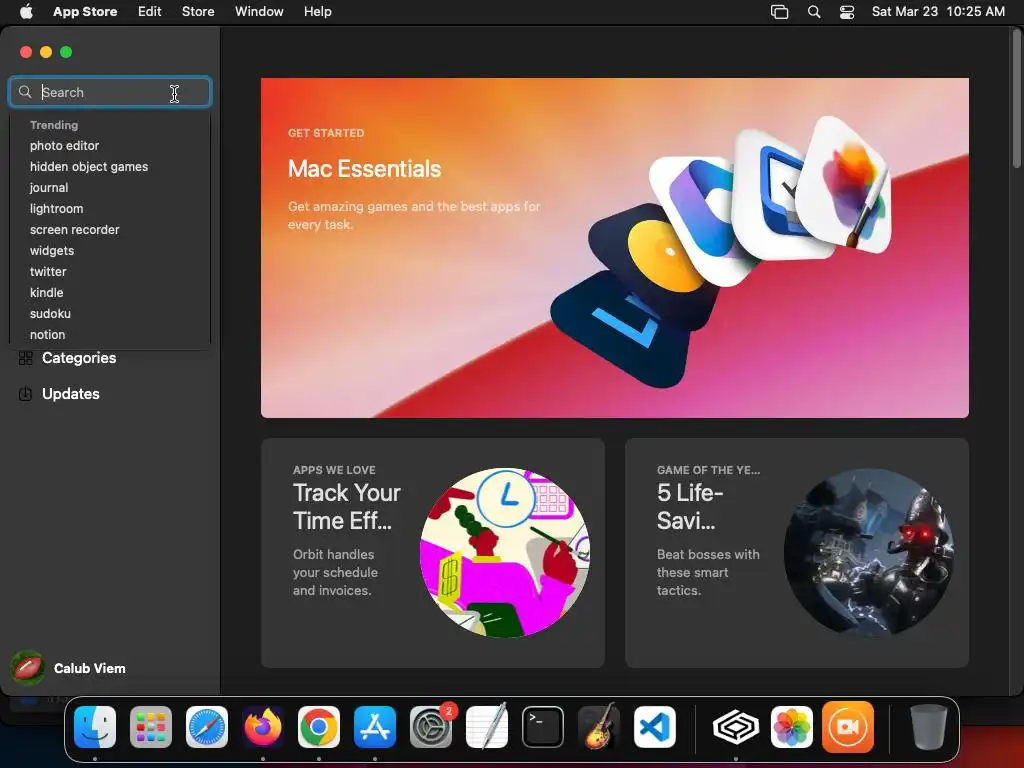The image size is (1024, 768).
Task: Click the Calub Viem account name
Action: point(89,668)
